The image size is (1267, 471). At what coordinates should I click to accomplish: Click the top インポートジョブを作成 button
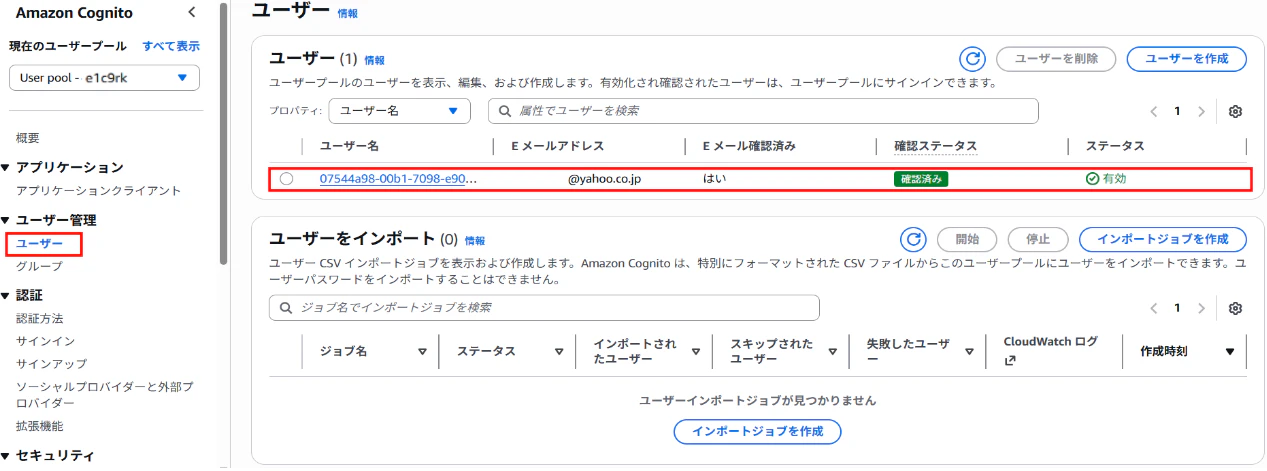(x=1162, y=239)
